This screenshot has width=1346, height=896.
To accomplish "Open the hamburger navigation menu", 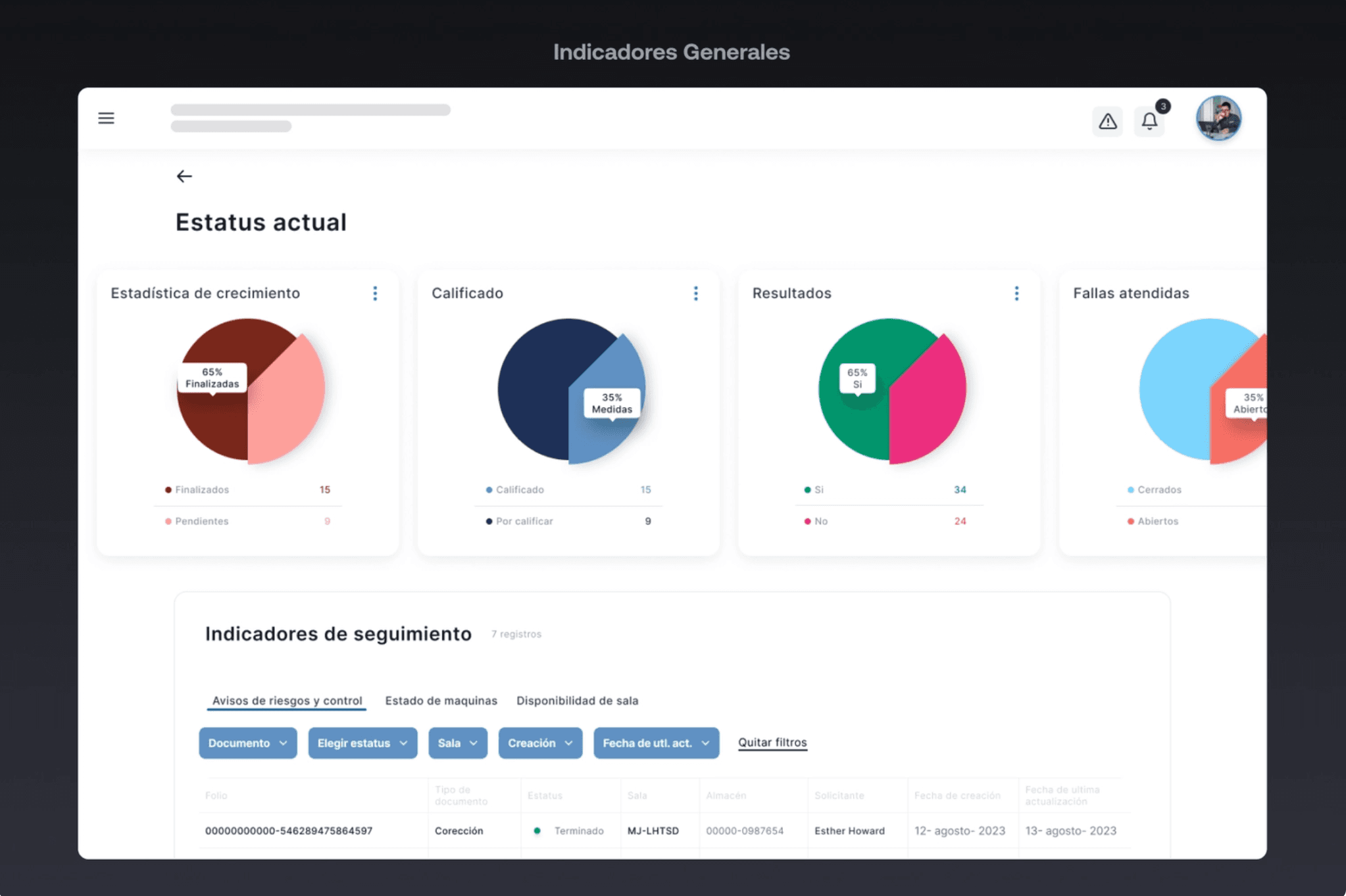I will click(106, 118).
